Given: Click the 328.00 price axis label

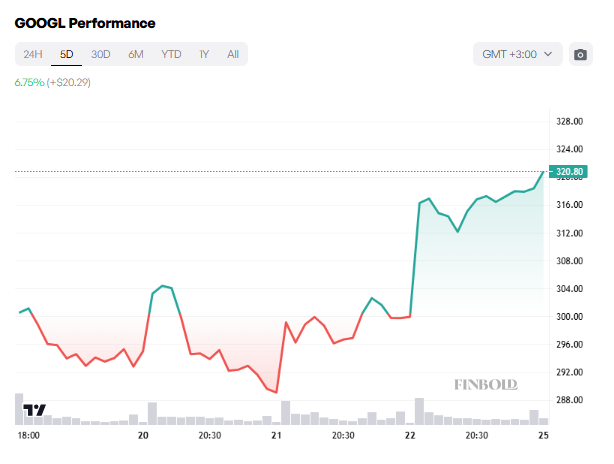Looking at the screenshot, I should point(569,122).
